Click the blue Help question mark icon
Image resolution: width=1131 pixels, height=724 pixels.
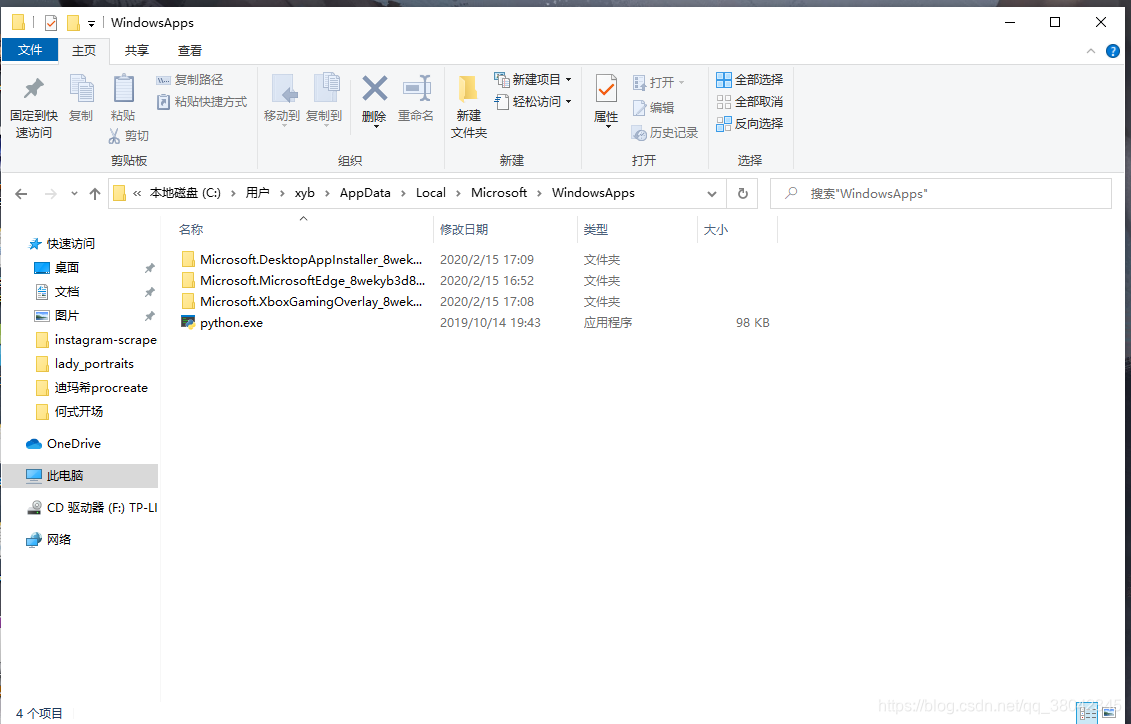(x=1113, y=51)
